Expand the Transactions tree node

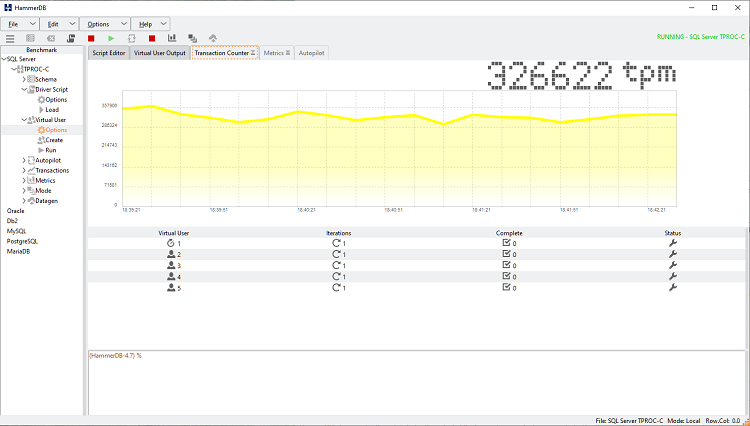pyautogui.click(x=24, y=170)
